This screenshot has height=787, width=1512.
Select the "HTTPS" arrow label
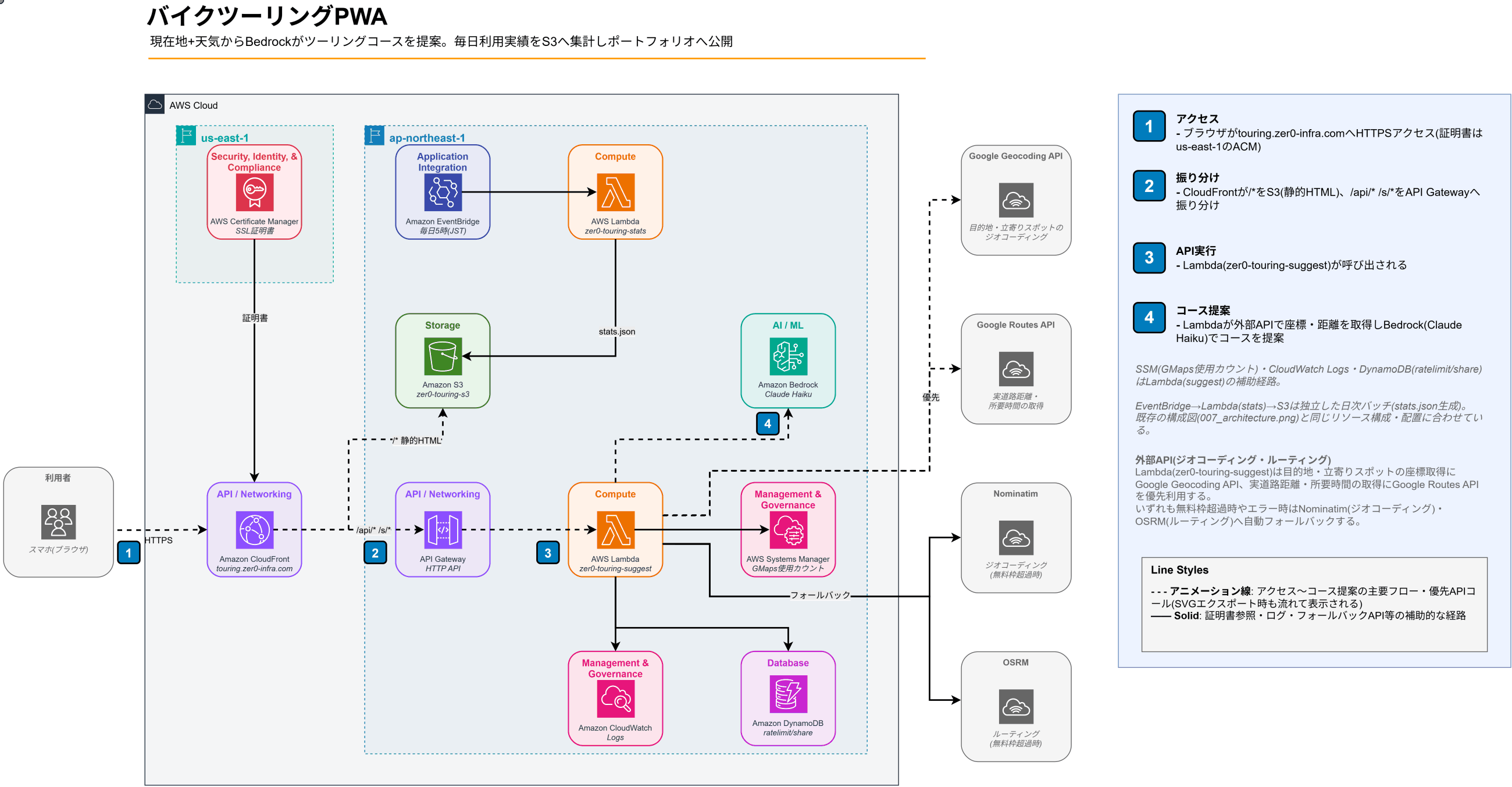coord(159,540)
